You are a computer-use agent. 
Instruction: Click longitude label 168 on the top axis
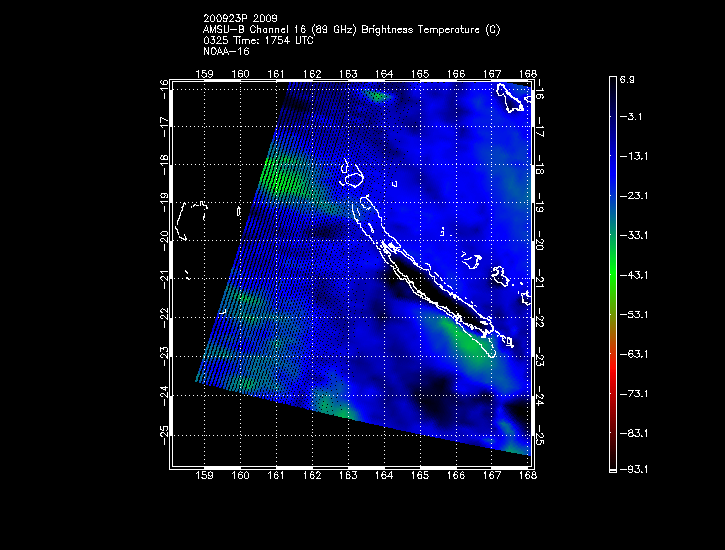(x=528, y=74)
